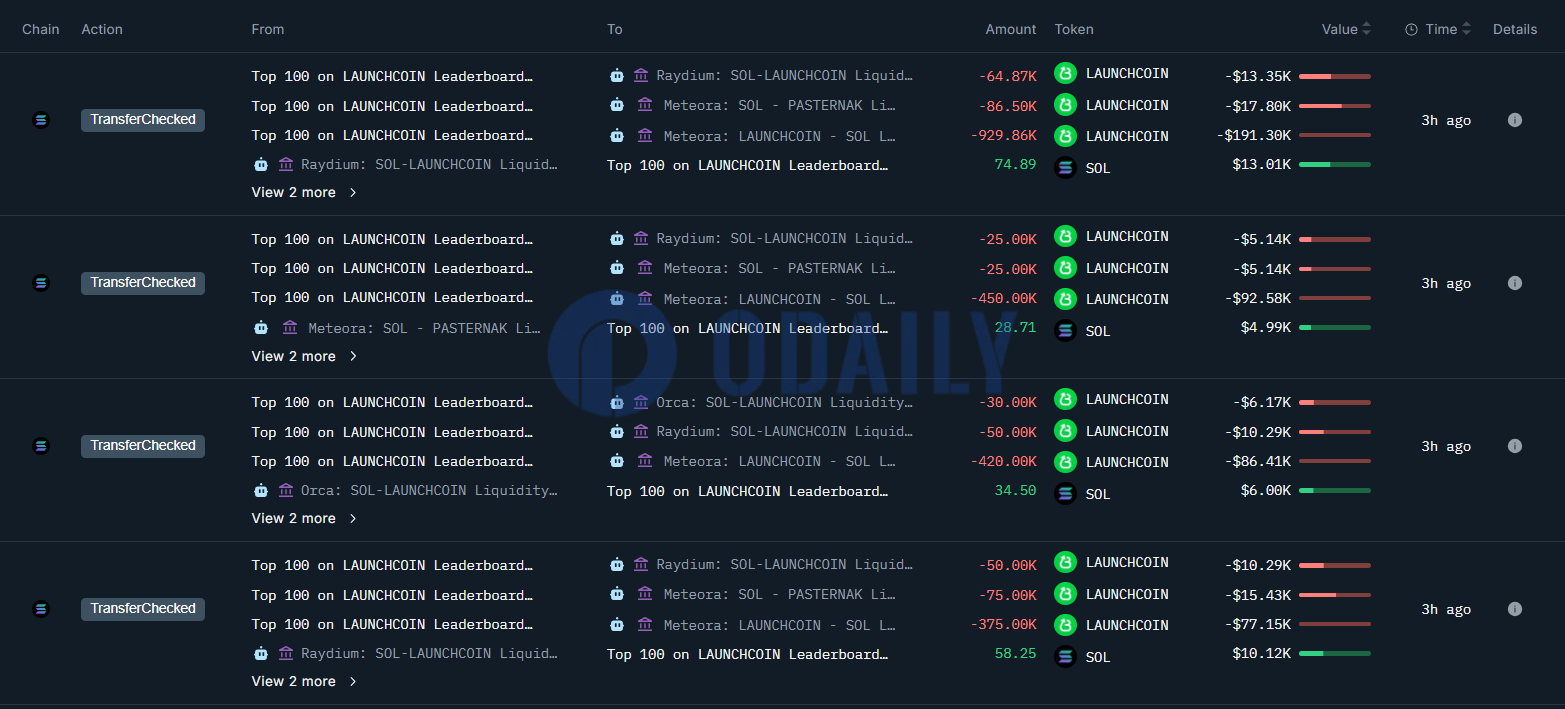Expand View 2 more in Orca transaction
The width and height of the screenshot is (1565, 709).
[x=304, y=518]
